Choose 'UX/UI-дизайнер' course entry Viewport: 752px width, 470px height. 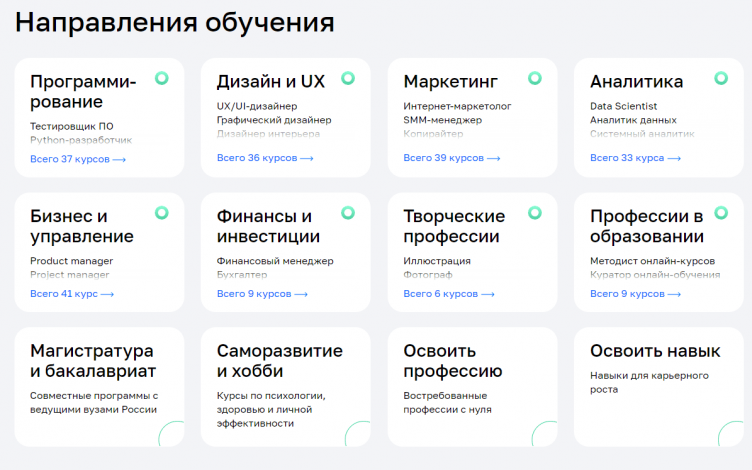pyautogui.click(x=257, y=106)
